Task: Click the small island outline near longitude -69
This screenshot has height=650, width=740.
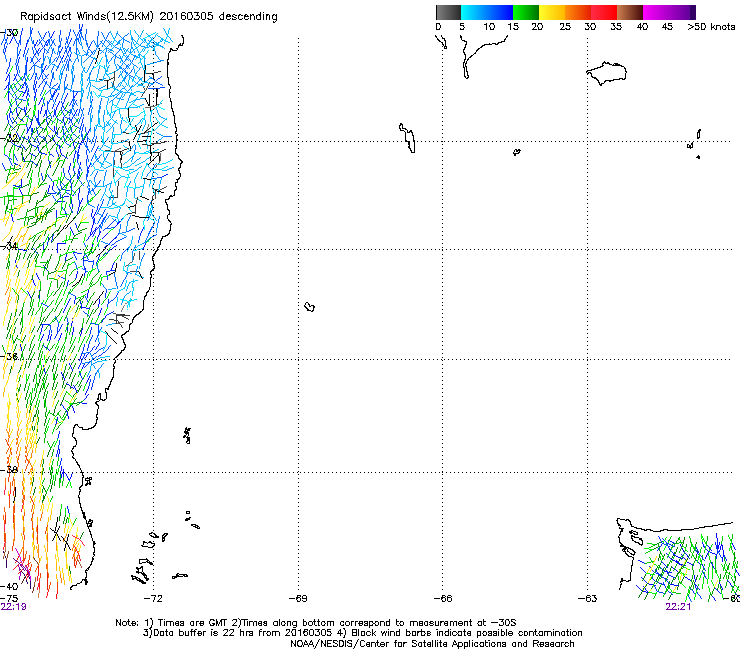Action: tap(310, 307)
